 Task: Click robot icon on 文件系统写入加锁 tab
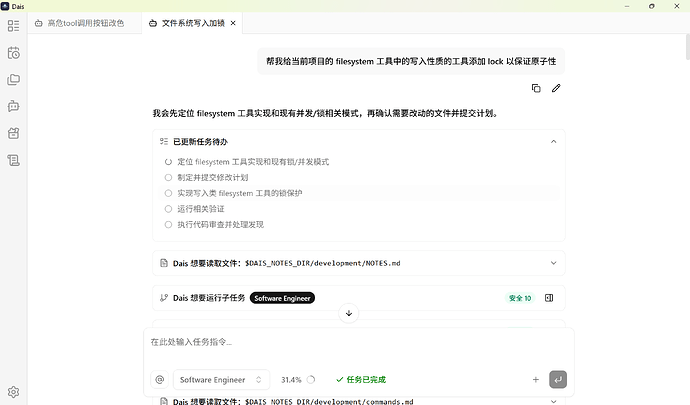pos(153,23)
